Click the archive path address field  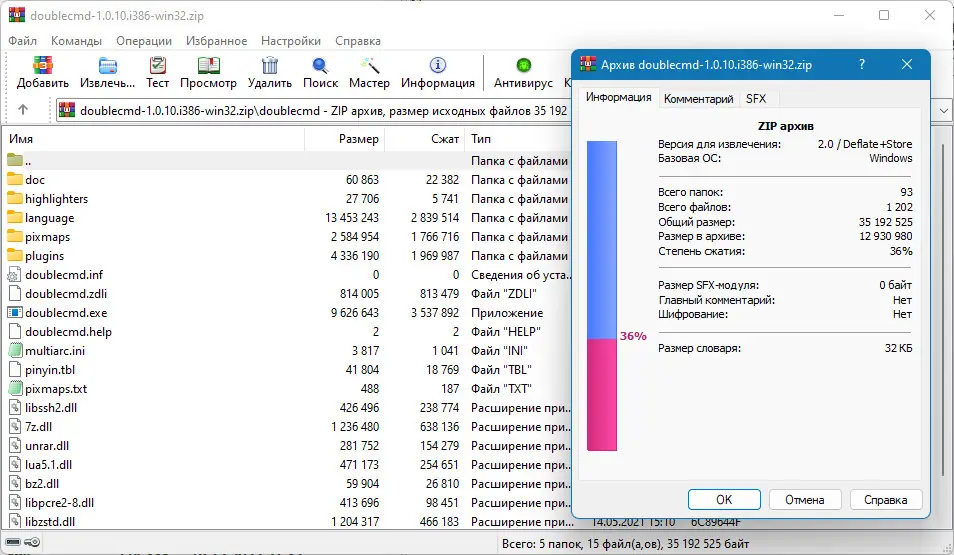314,110
